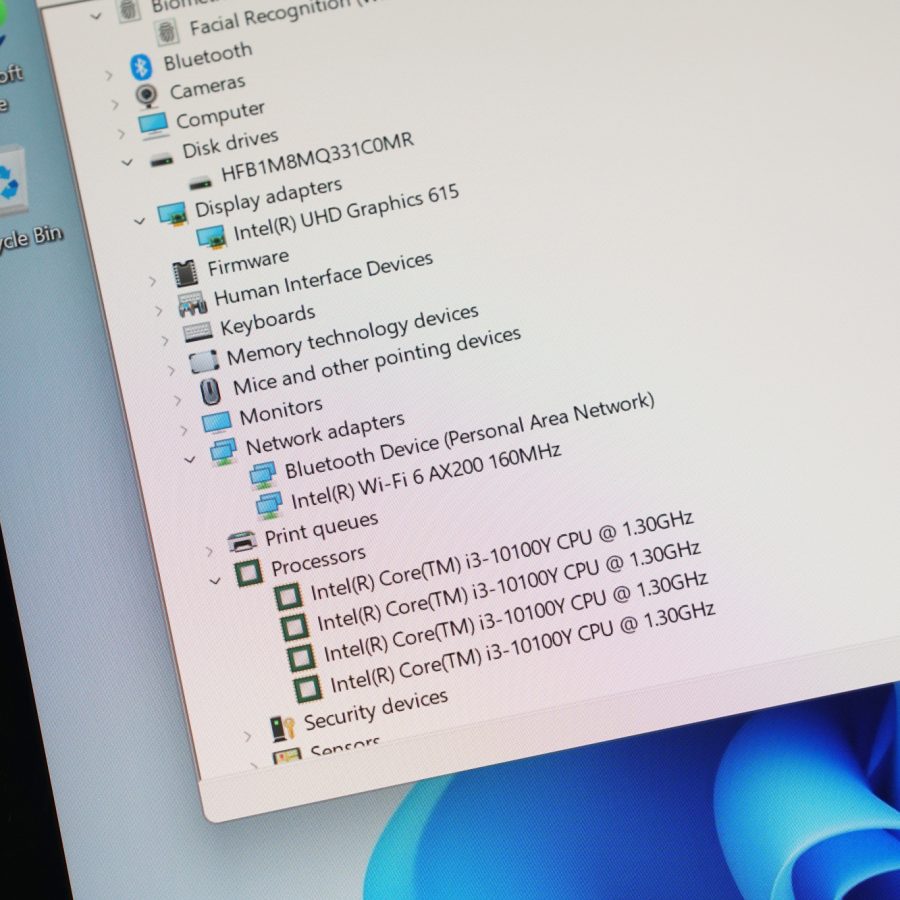This screenshot has height=900, width=900.
Task: Select the Computer tree label
Action: point(220,115)
